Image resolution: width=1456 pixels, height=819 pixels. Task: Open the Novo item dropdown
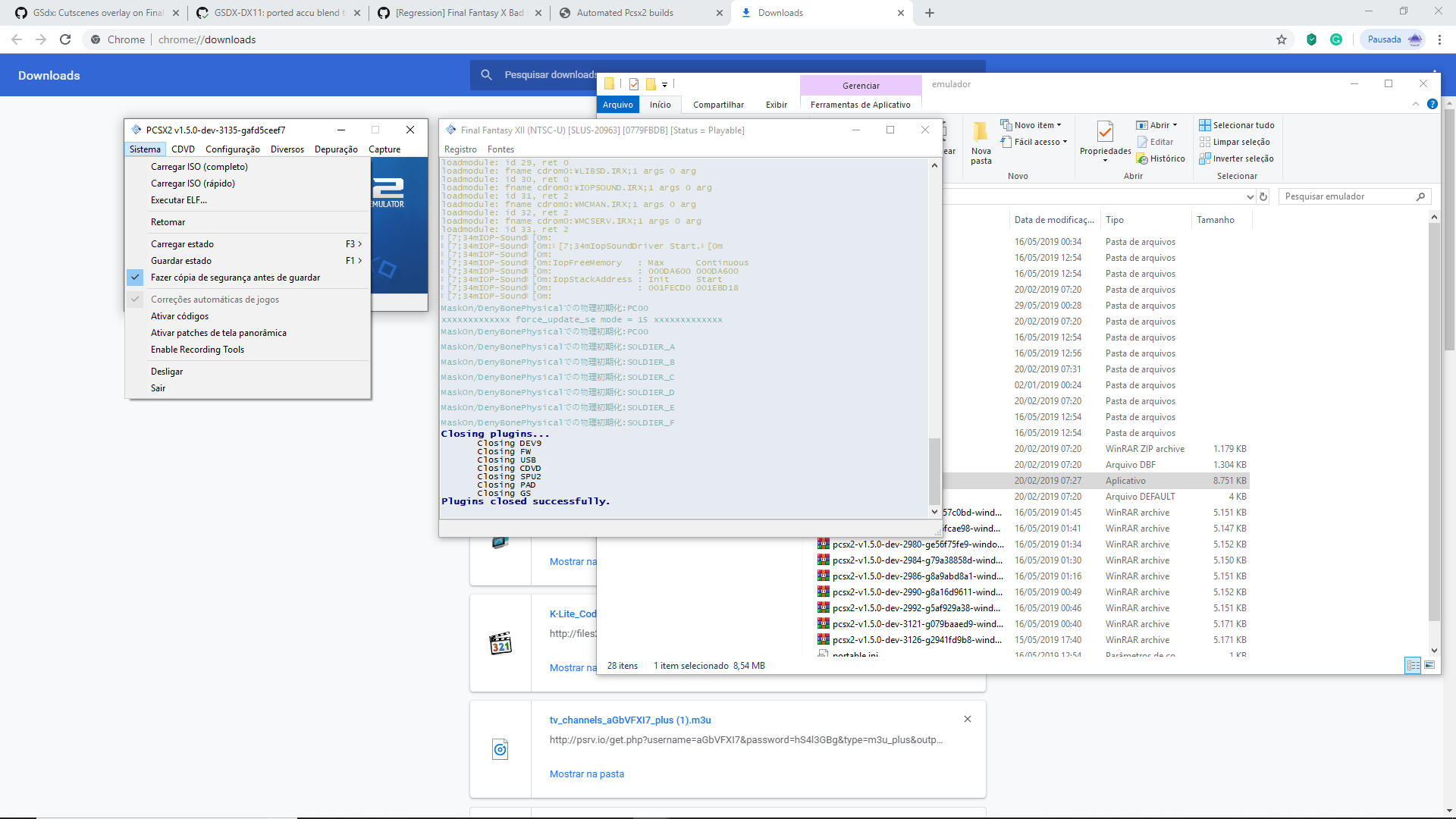tap(1037, 125)
